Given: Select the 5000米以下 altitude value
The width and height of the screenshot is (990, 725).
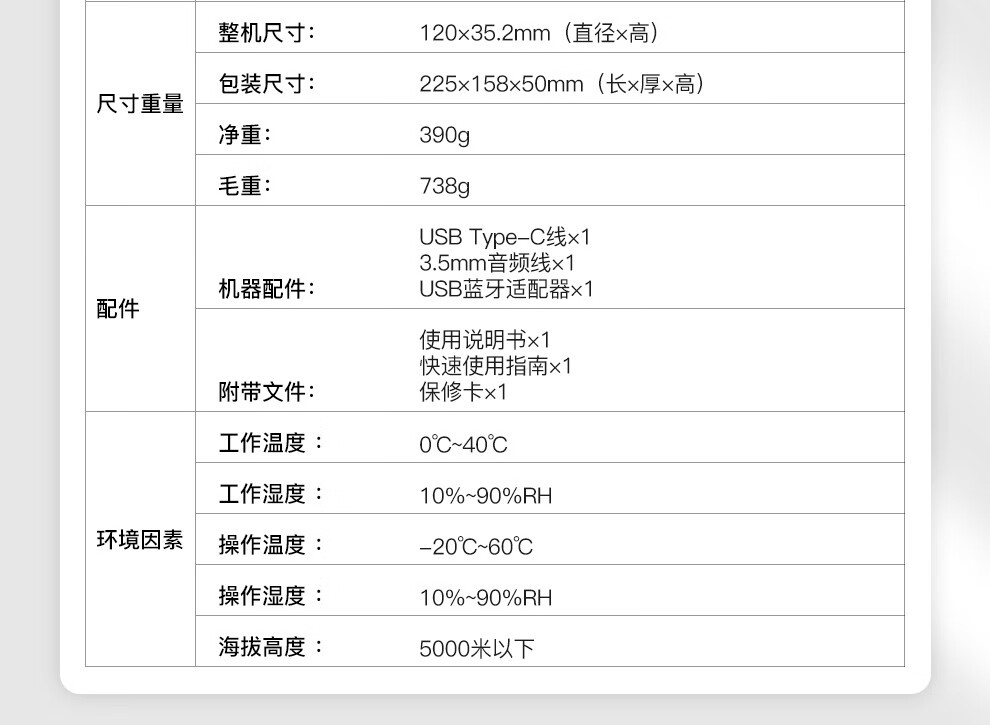Looking at the screenshot, I should (x=476, y=649).
